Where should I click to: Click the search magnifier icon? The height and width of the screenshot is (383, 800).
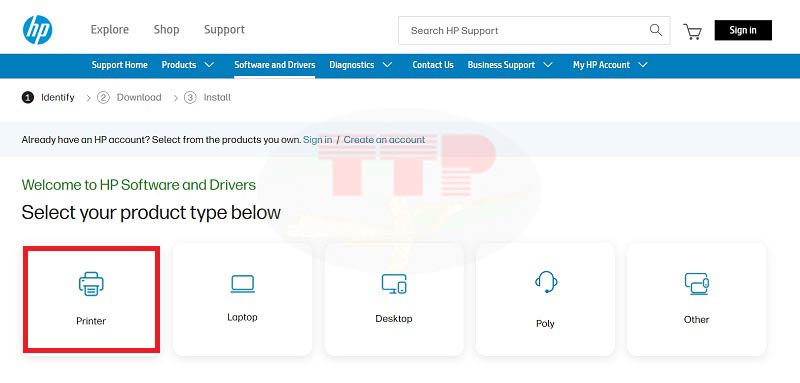pyautogui.click(x=656, y=30)
